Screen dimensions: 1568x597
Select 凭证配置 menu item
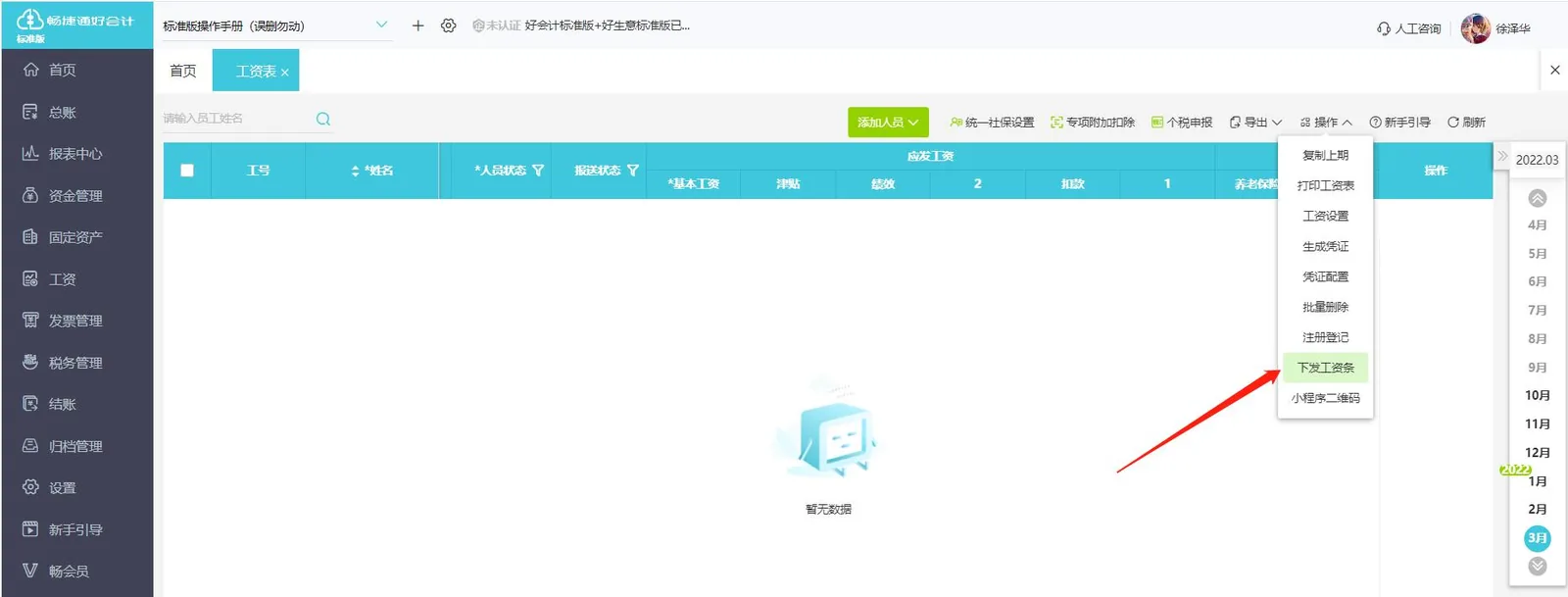1325,276
